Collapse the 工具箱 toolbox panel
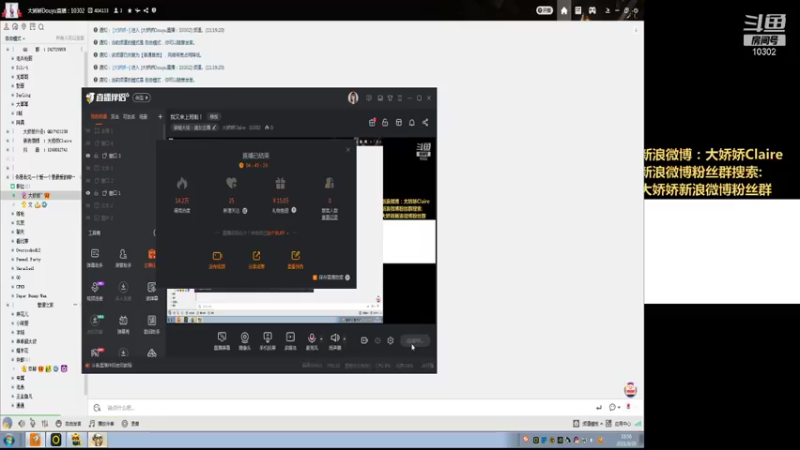Image resolution: width=800 pixels, height=450 pixels. tap(154, 233)
